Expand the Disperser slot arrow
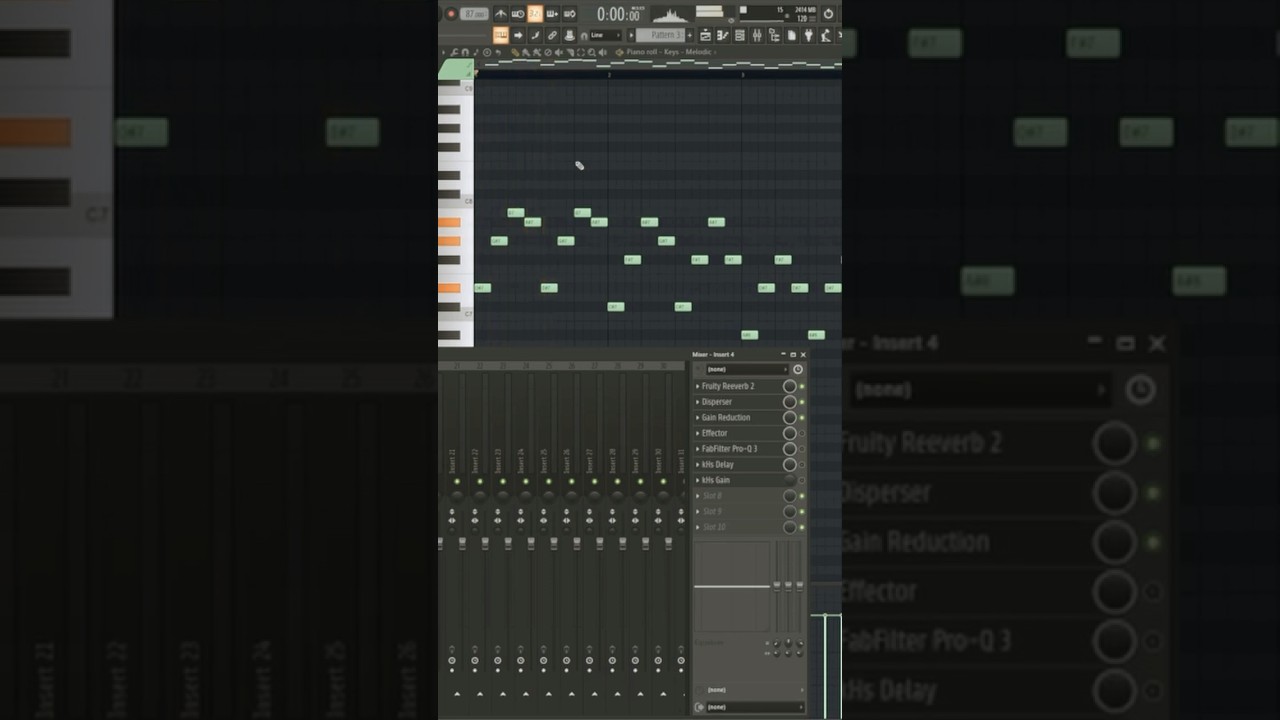 698,402
